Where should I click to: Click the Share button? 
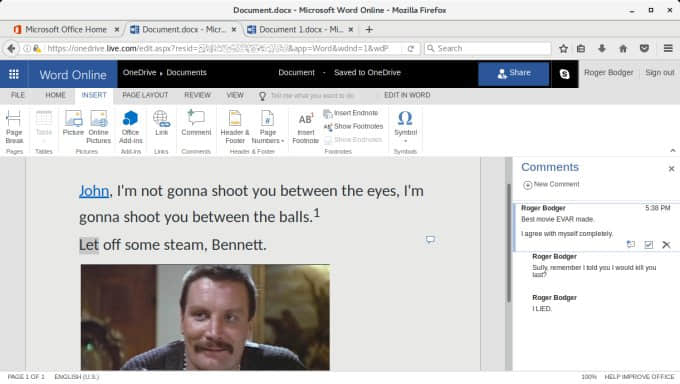pos(513,73)
